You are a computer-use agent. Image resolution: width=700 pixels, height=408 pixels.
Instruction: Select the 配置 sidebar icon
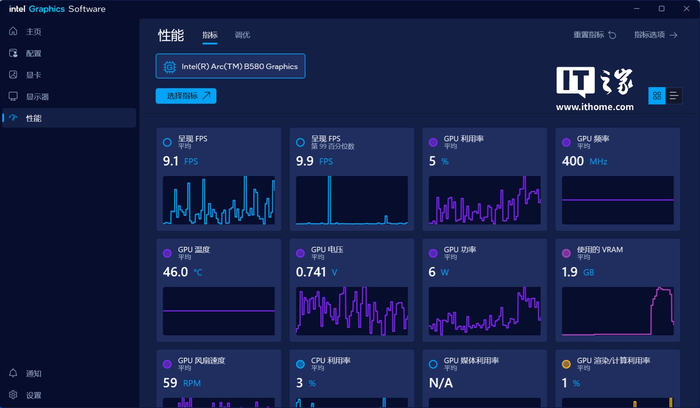click(13, 53)
